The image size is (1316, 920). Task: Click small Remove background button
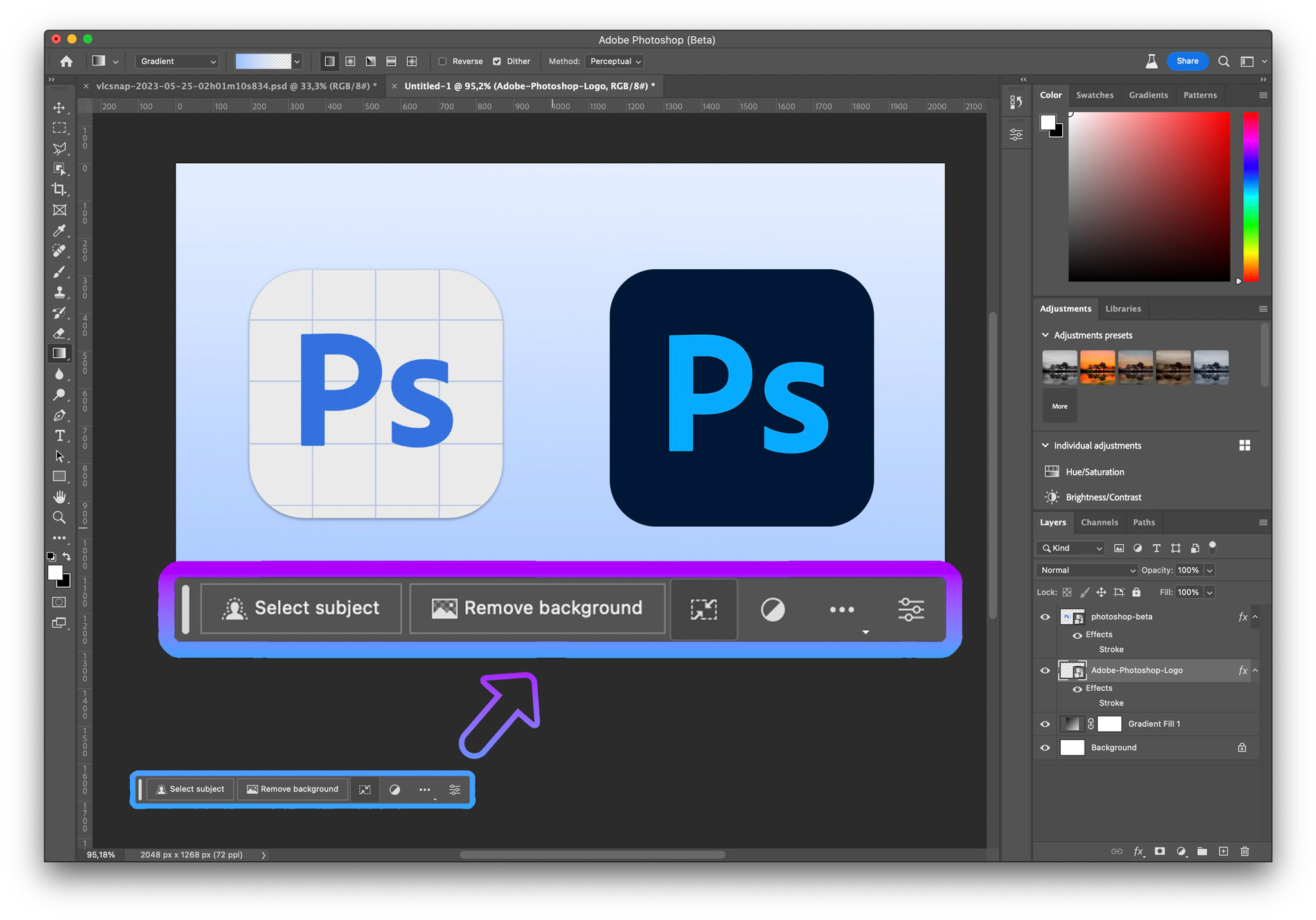[292, 789]
